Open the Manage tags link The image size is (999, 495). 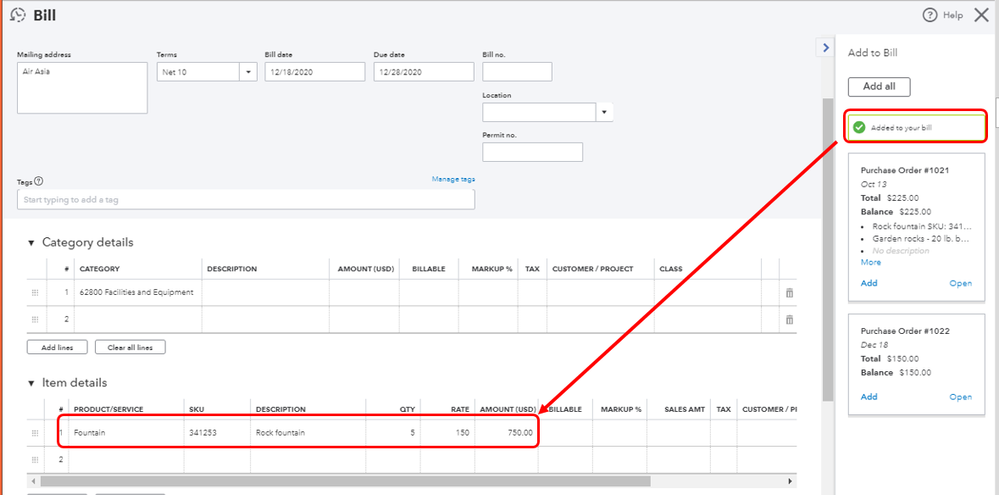click(x=453, y=179)
